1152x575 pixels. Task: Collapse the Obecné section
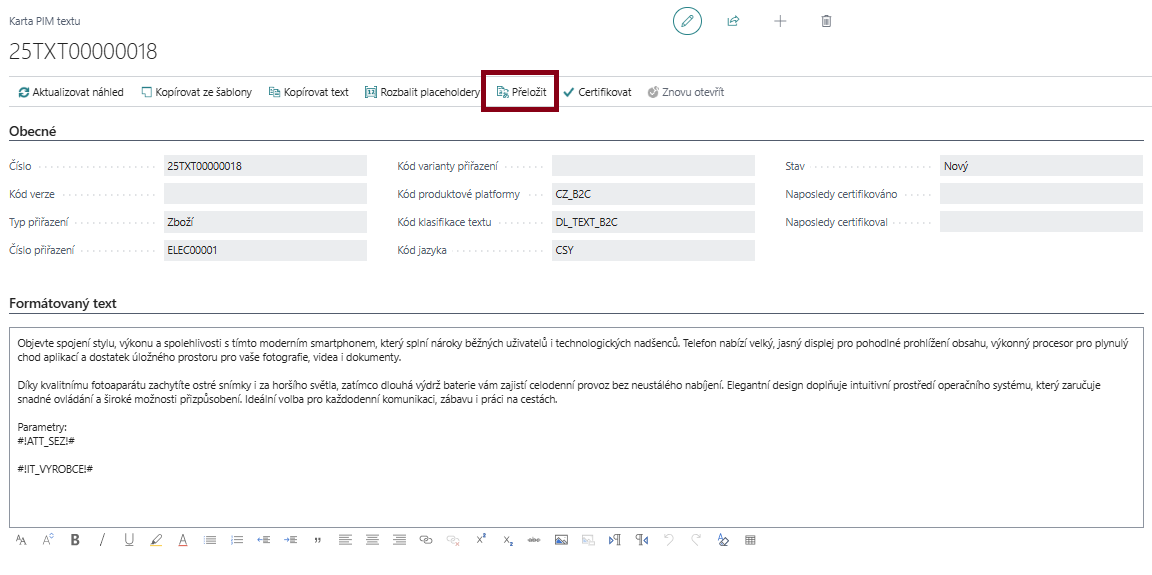point(33,131)
